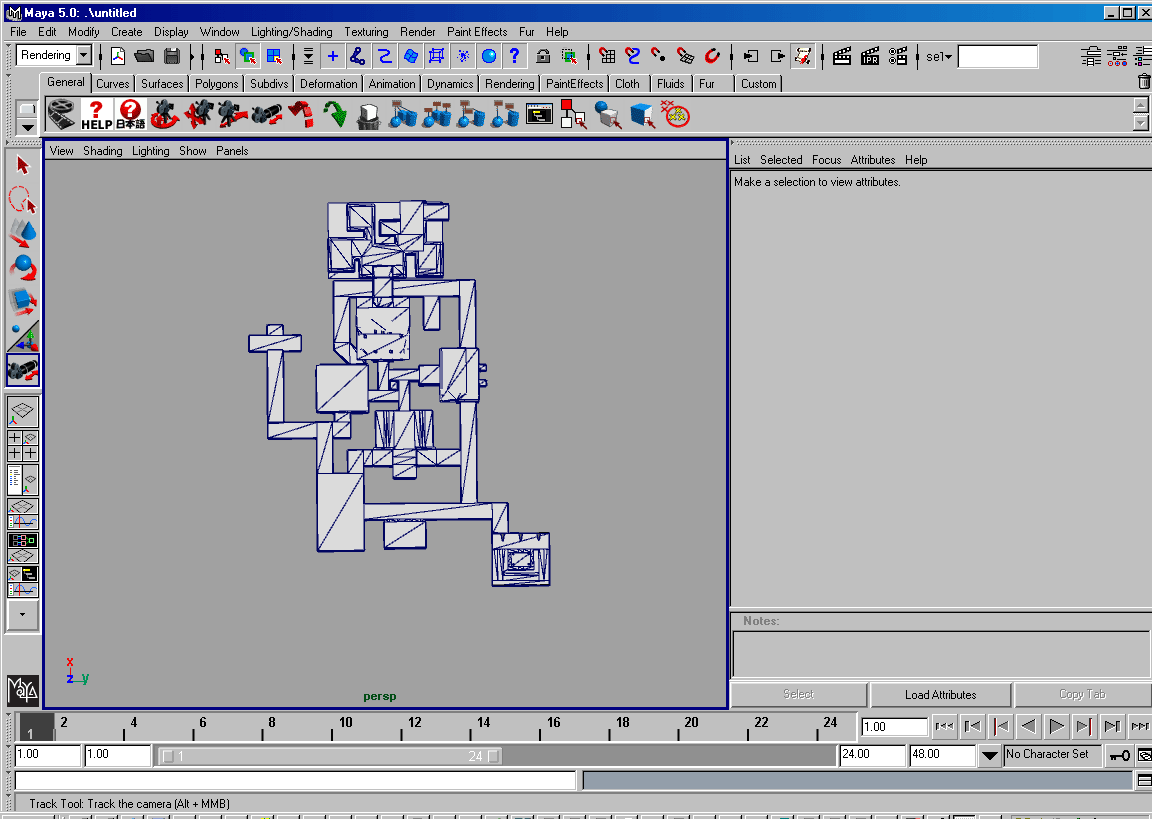
Task: Activate the Lasso selection tool
Action: coord(23,200)
